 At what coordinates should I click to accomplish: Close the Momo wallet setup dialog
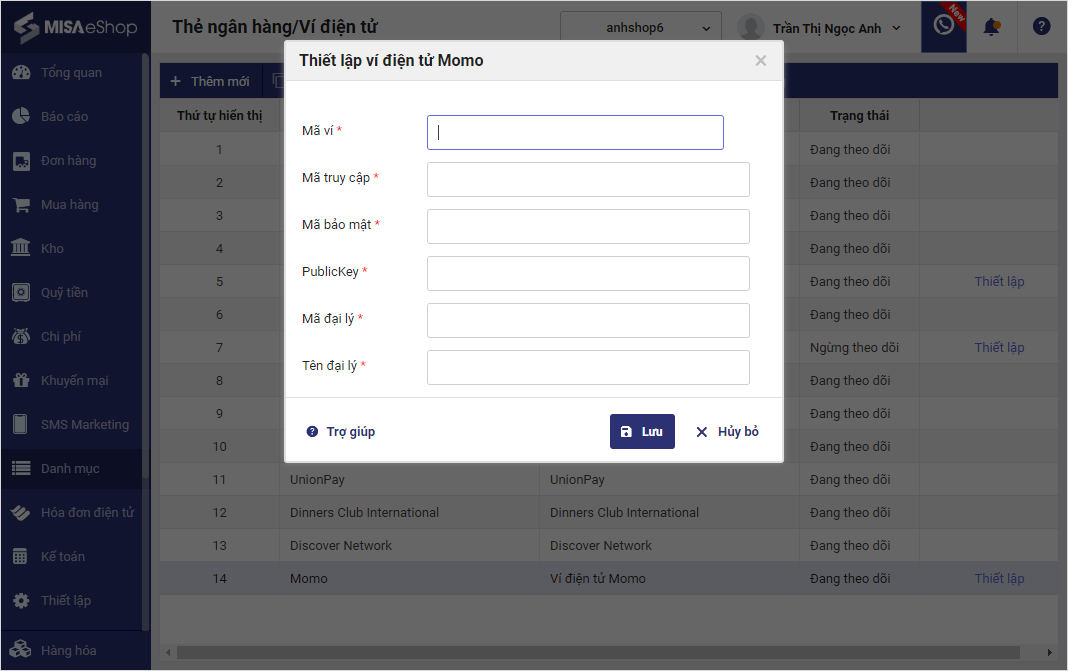coord(761,61)
